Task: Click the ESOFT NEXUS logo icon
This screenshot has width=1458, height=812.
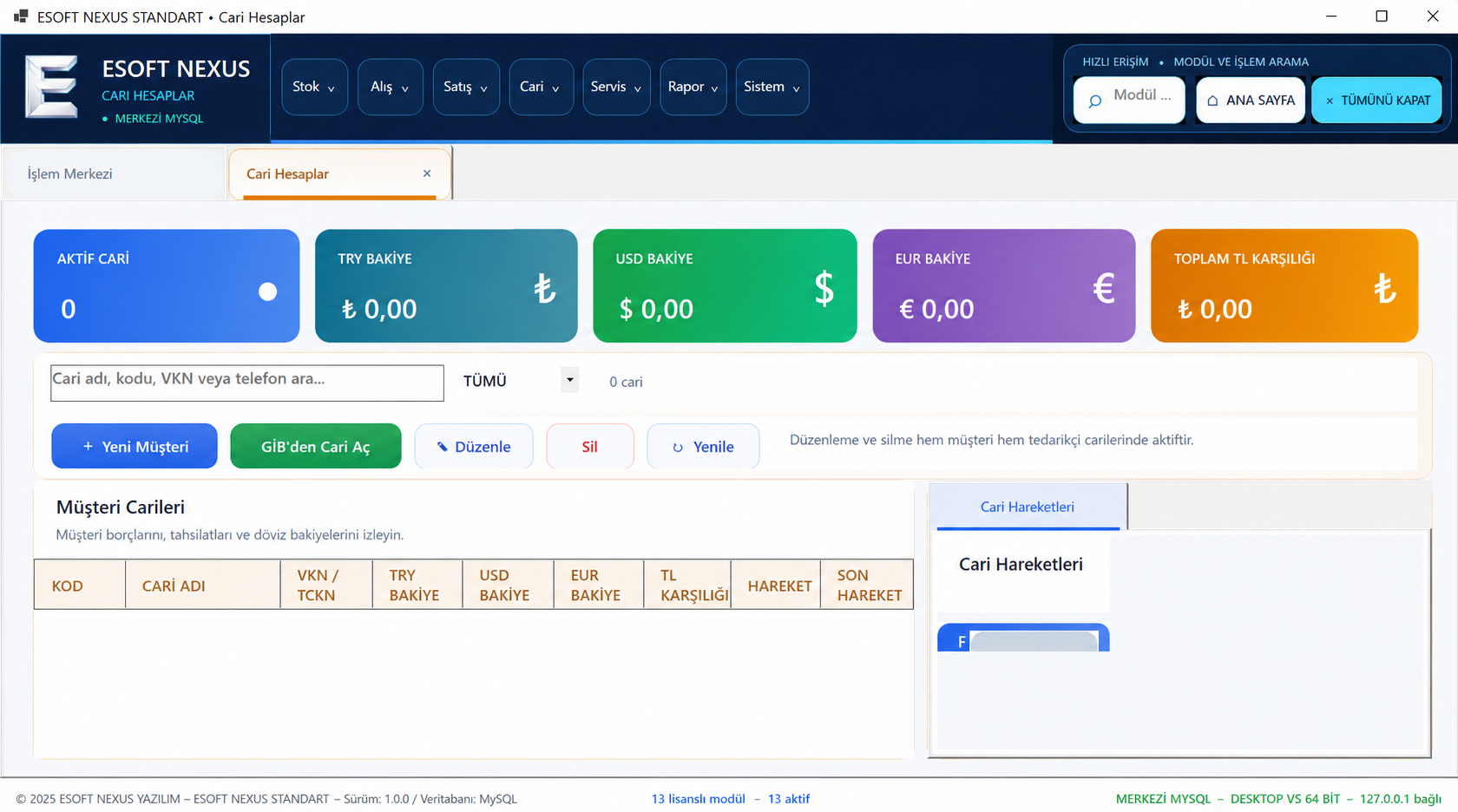Action: point(51,86)
